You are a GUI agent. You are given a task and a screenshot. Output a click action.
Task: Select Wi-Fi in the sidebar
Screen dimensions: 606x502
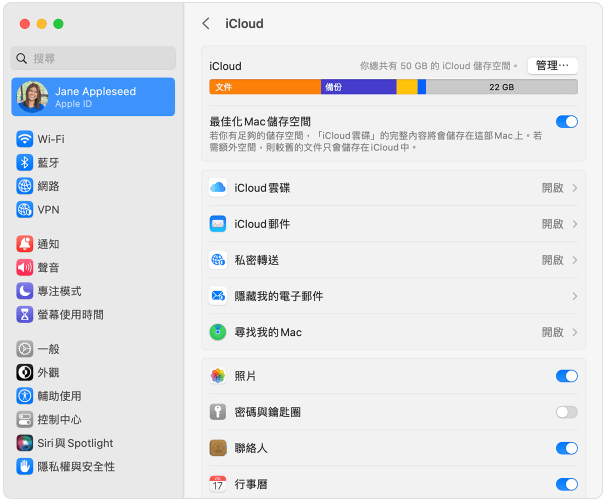point(50,139)
